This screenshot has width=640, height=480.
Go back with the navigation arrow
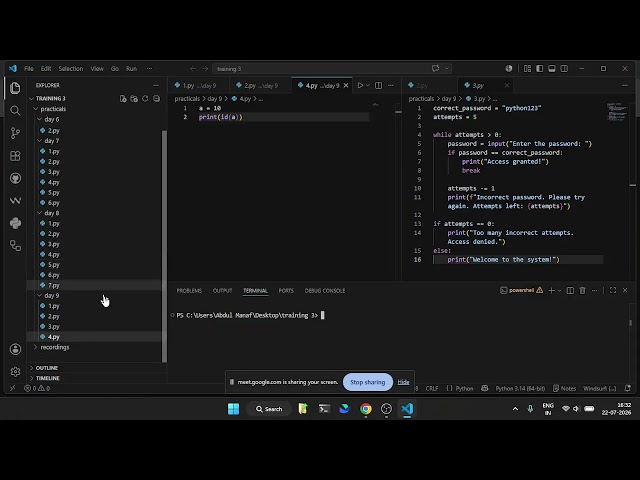coord(193,69)
